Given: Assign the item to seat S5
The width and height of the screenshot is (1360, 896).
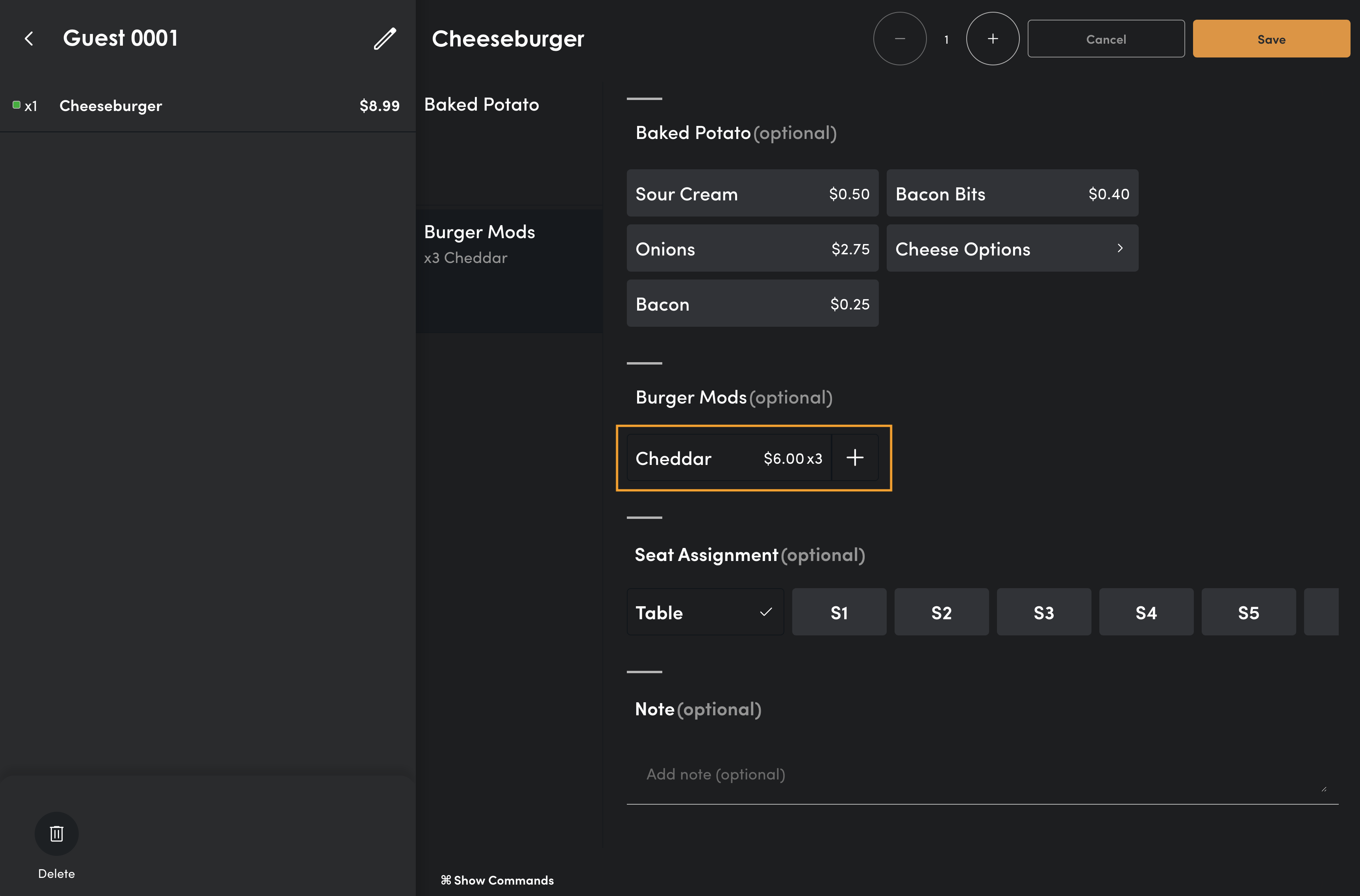Looking at the screenshot, I should pyautogui.click(x=1249, y=612).
